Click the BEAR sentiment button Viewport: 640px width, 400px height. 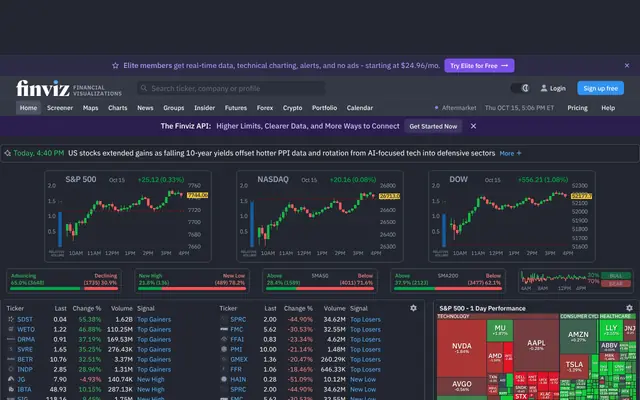(616, 284)
